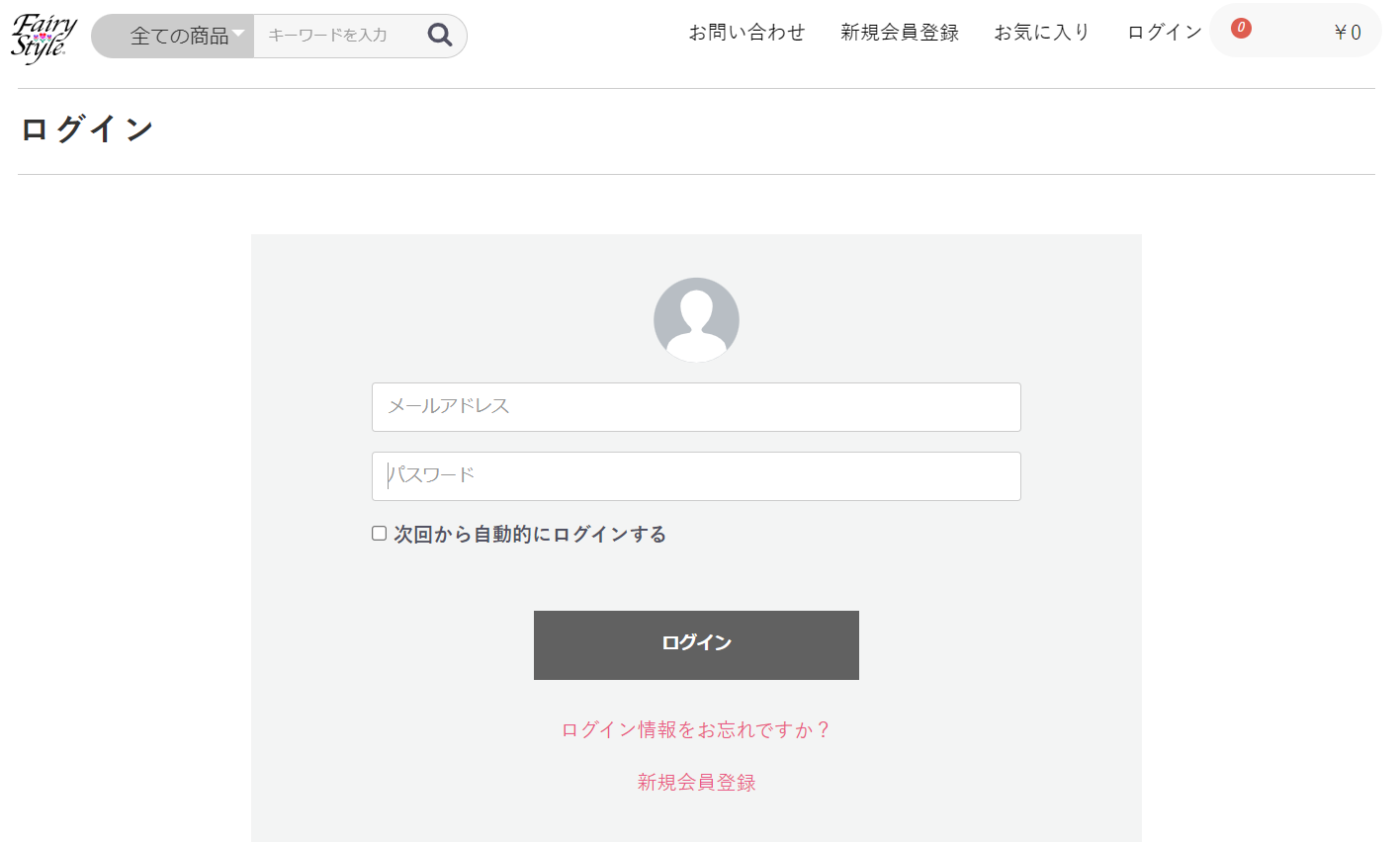Open お問い合わせ in the top navigation
1400x842 pixels.
click(746, 33)
